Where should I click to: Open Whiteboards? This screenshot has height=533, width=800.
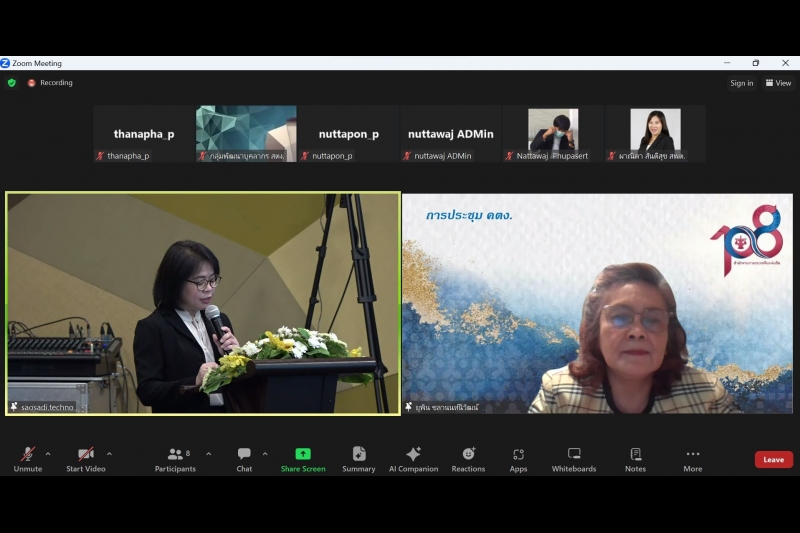coord(574,458)
